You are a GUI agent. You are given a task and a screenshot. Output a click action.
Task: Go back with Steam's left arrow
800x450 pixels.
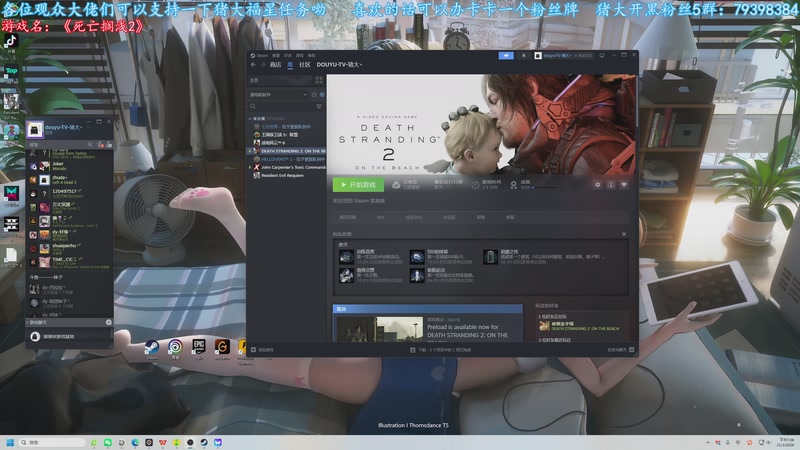254,65
